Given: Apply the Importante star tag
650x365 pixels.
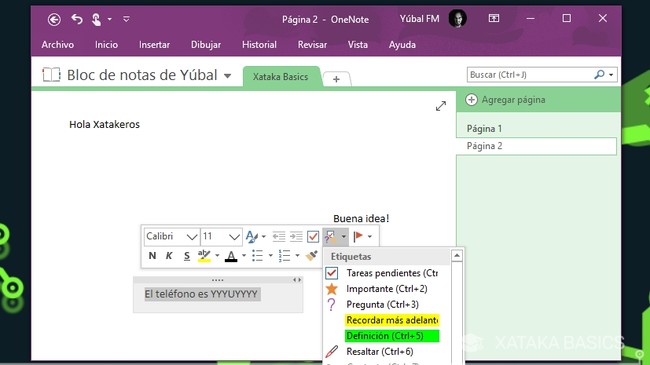Looking at the screenshot, I should pyautogui.click(x=387, y=289).
